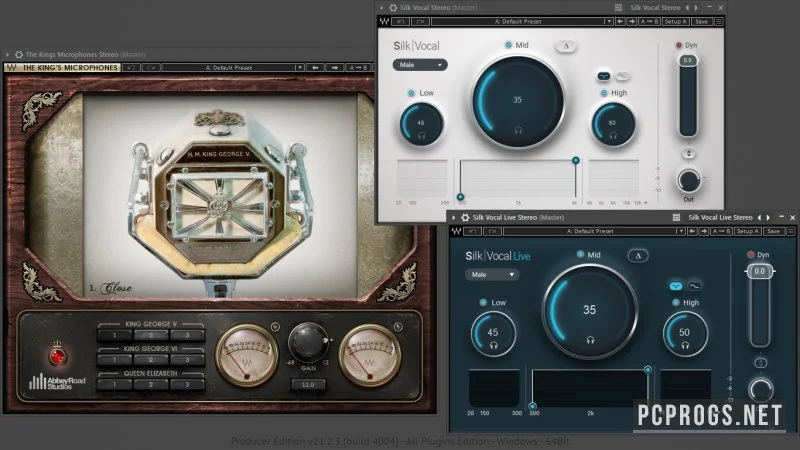
Task: Click undo in Silk Vocal Stereo toolbar
Action: pyautogui.click(x=401, y=21)
